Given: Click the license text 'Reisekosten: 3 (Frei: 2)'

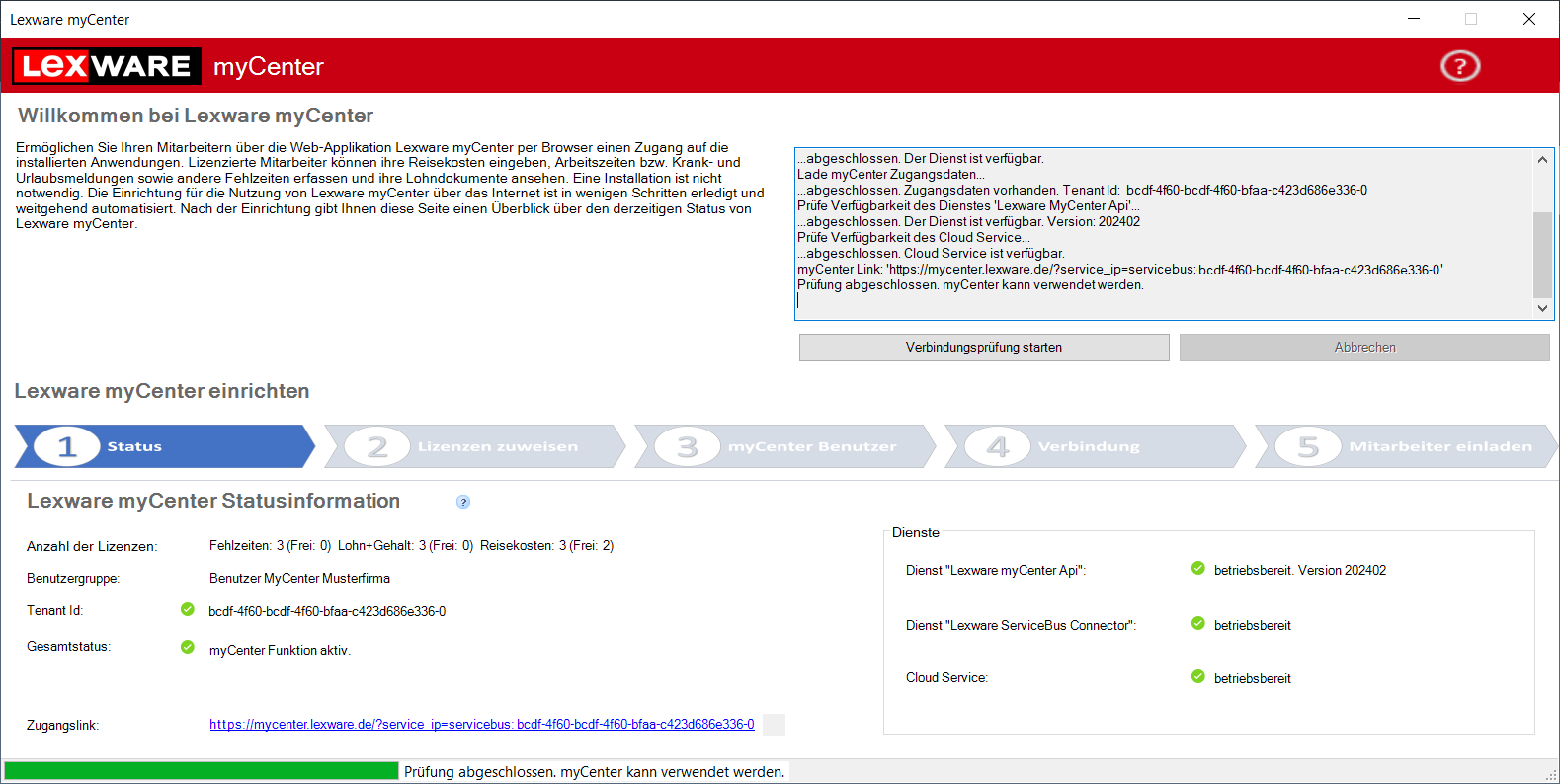Looking at the screenshot, I should [x=546, y=546].
